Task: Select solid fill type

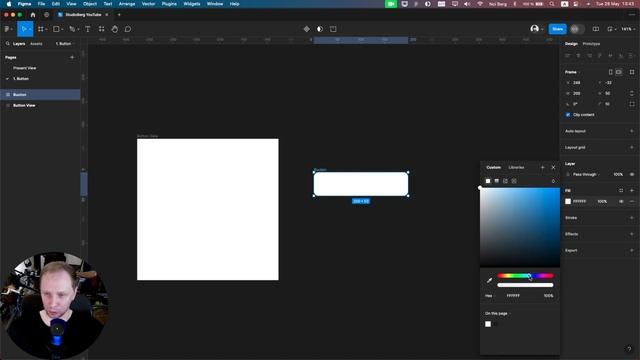Action: click(488, 181)
